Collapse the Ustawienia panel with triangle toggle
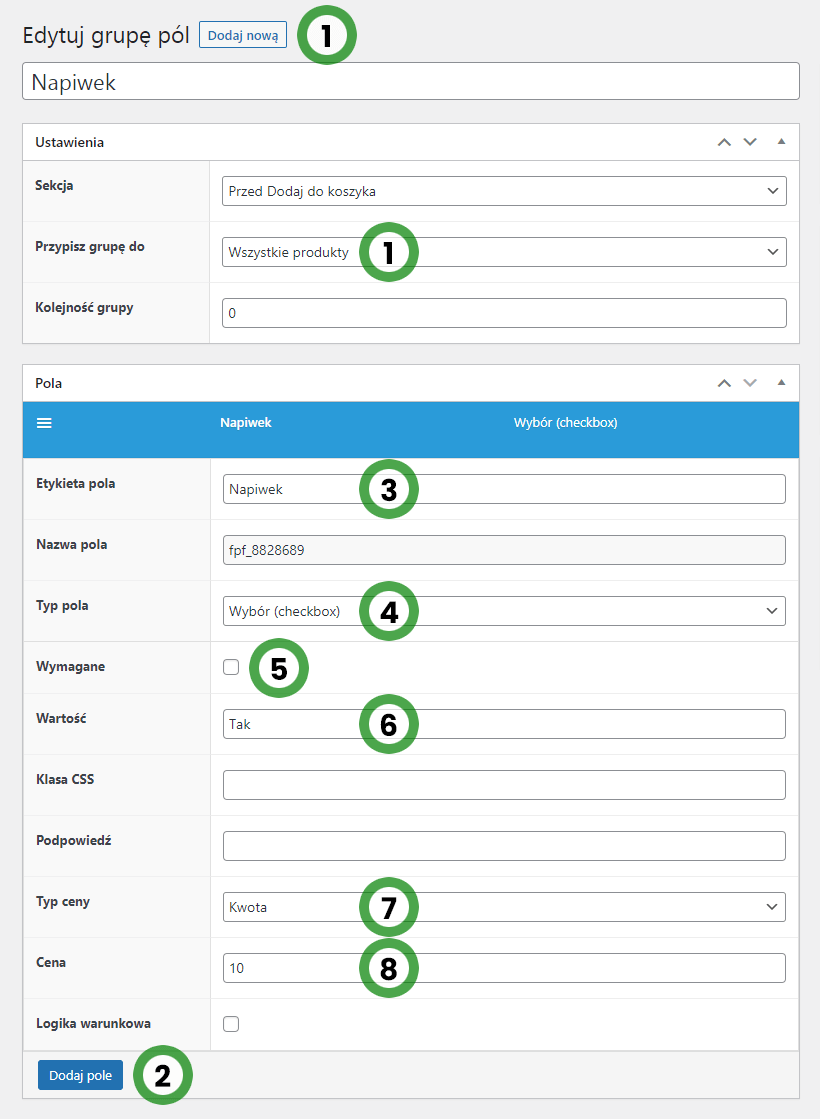The width and height of the screenshot is (820, 1119). point(782,142)
